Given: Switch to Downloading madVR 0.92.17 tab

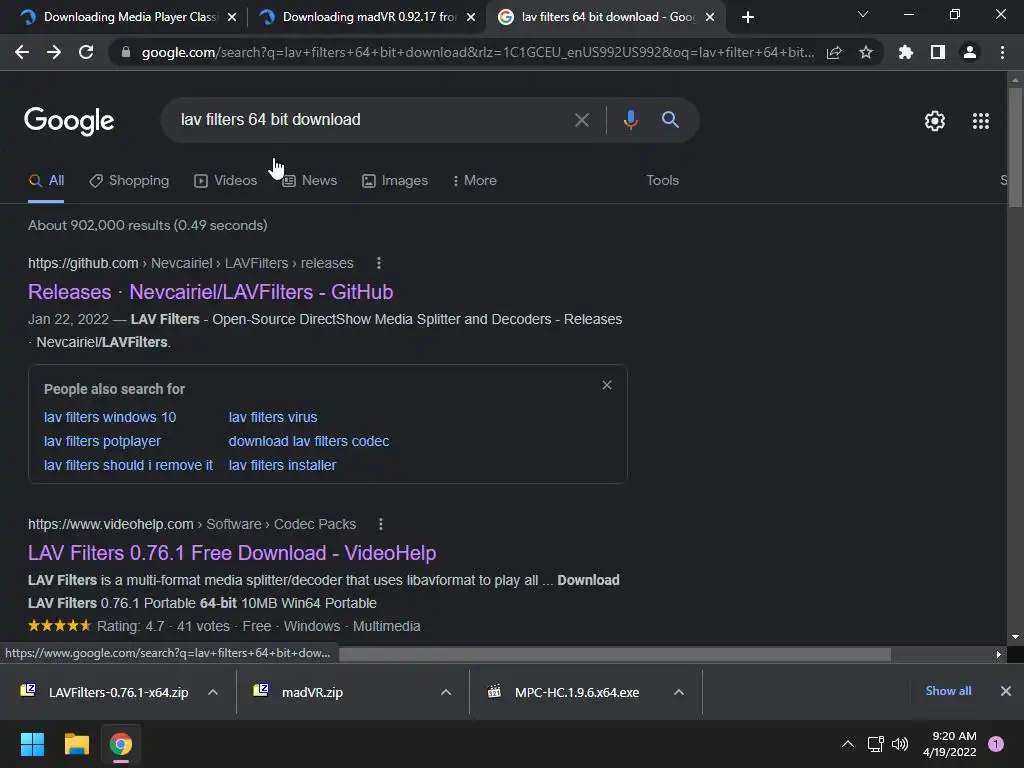Looking at the screenshot, I should [366, 17].
